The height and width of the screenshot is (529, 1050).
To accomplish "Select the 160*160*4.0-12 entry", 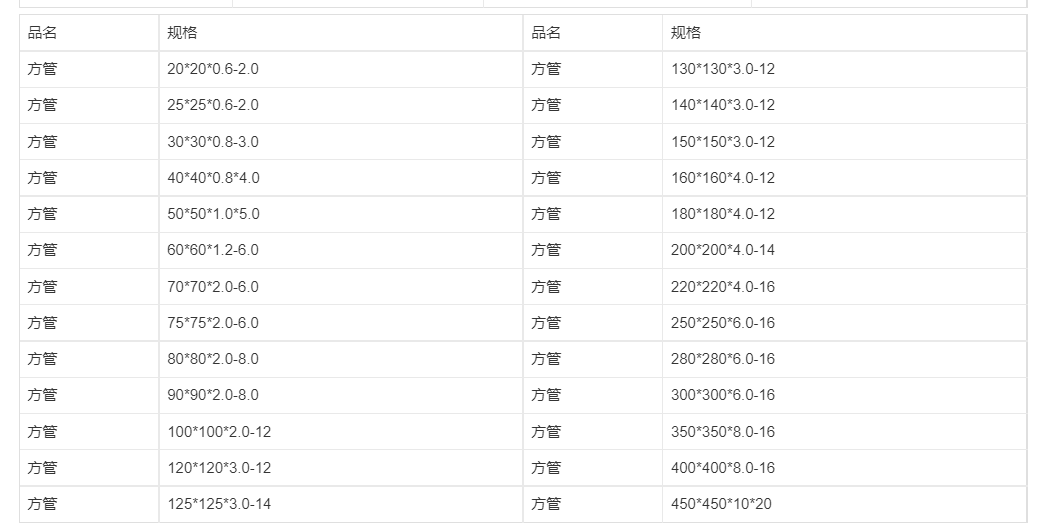I will pos(844,177).
